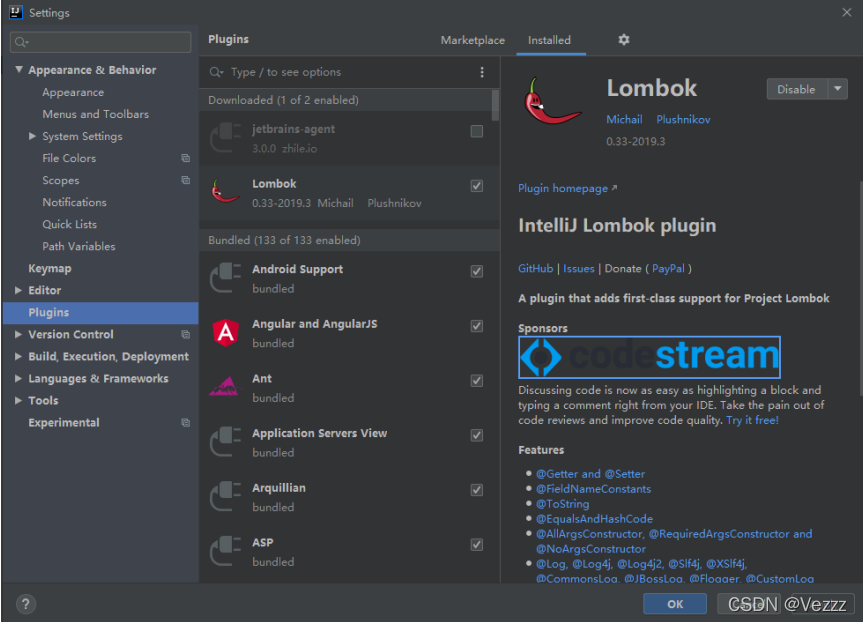Image resolution: width=863 pixels, height=622 pixels.
Task: Expand the System Settings node
Action: (32, 136)
